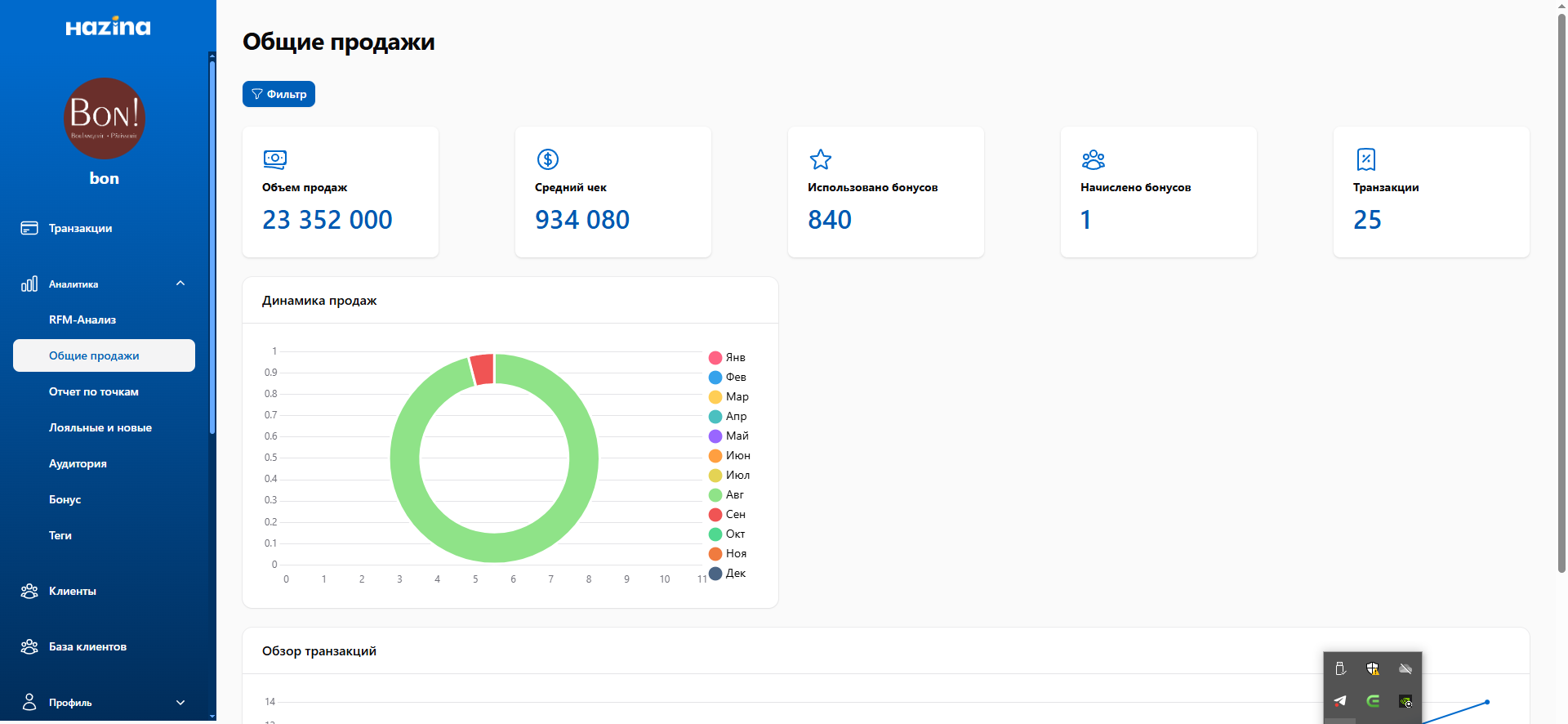Screen dimensions: 1568x724
Task: Open RFM-Анализ page
Action: pos(82,320)
